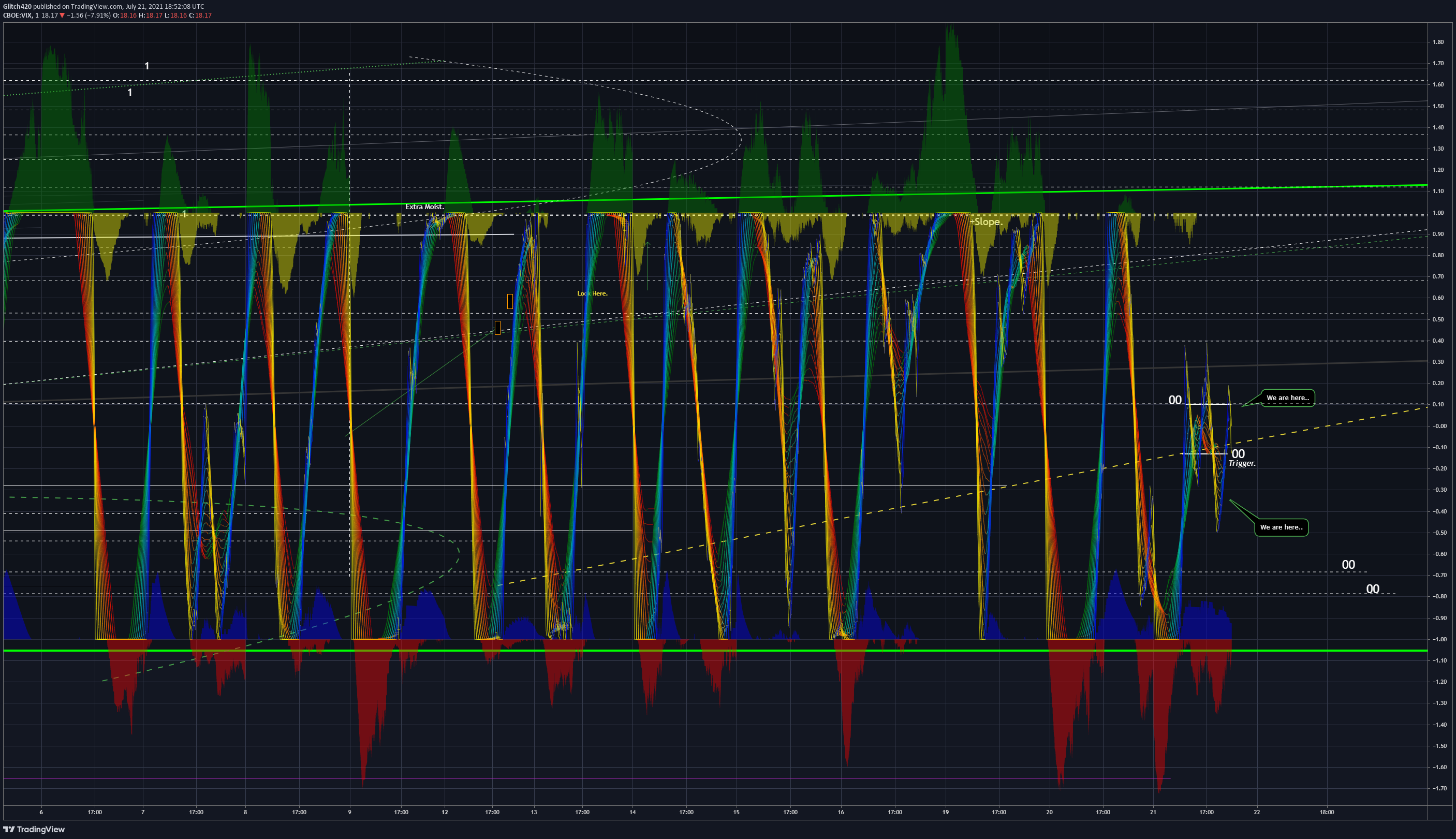The width and height of the screenshot is (1456, 839).
Task: Select the 'Extra Moist.' annotation
Action: pyautogui.click(x=424, y=207)
